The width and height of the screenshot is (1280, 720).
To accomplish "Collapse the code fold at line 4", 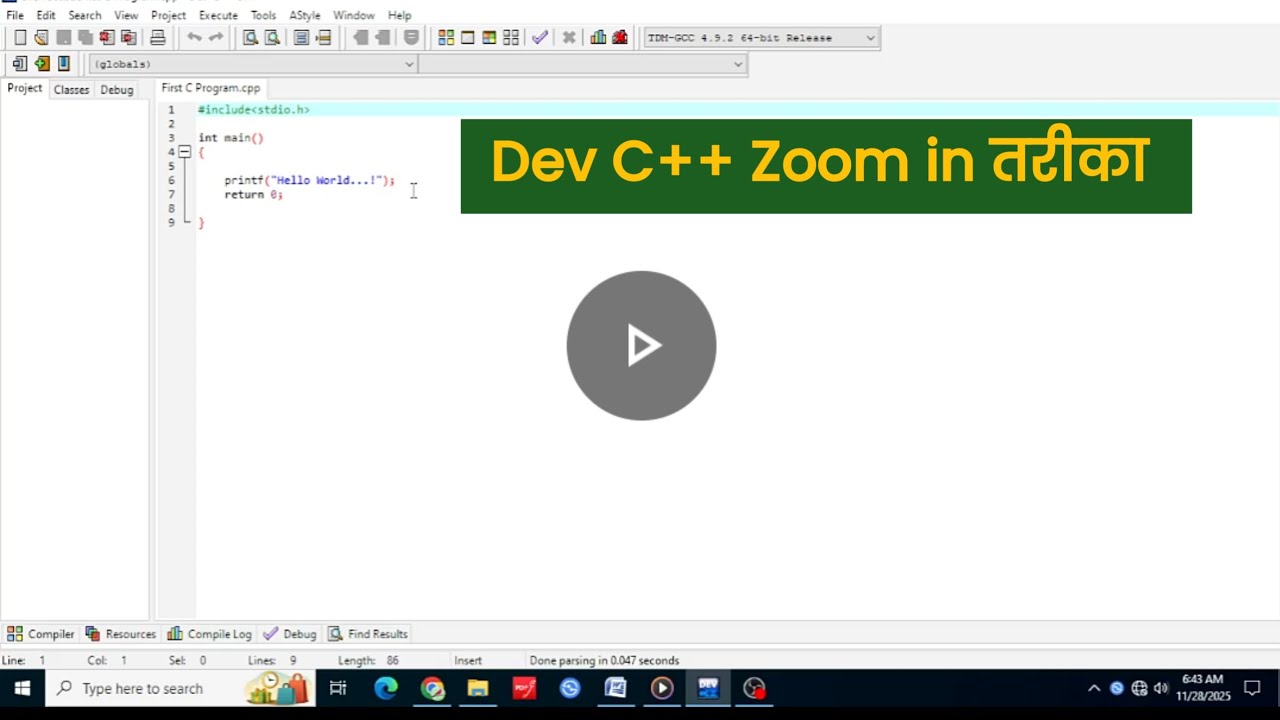I will tap(185, 152).
